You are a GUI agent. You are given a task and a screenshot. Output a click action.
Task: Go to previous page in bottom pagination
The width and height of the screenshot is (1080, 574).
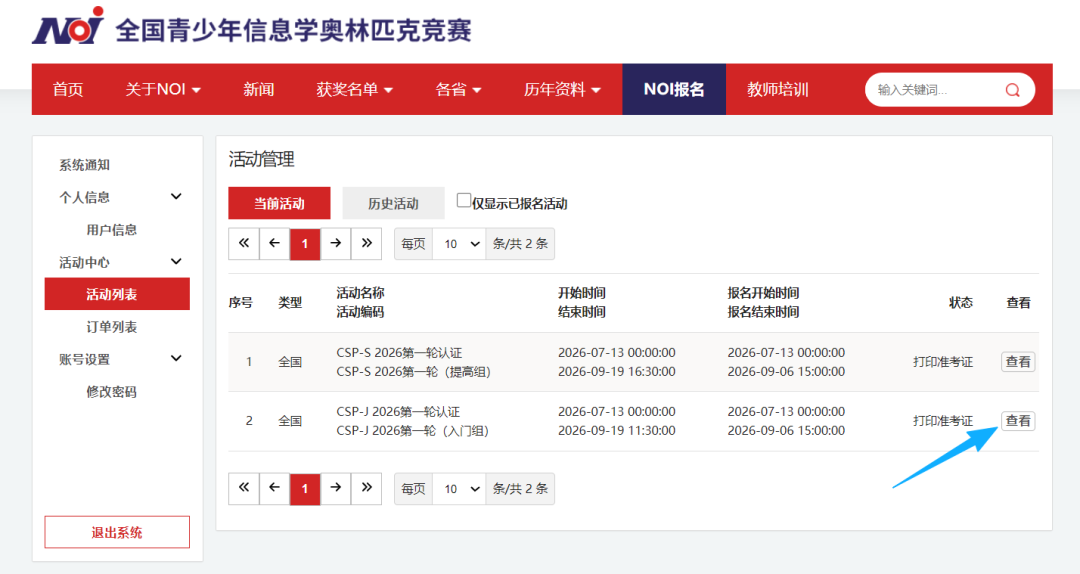274,489
